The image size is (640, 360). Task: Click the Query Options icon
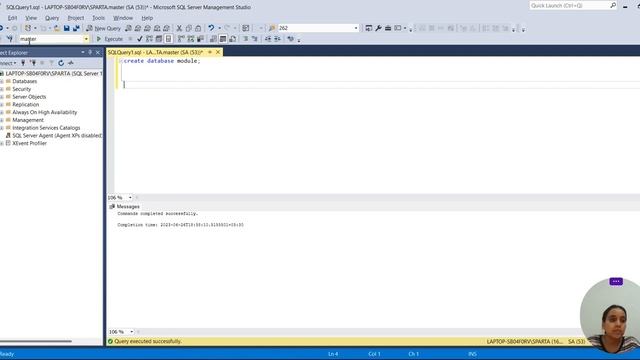point(159,39)
